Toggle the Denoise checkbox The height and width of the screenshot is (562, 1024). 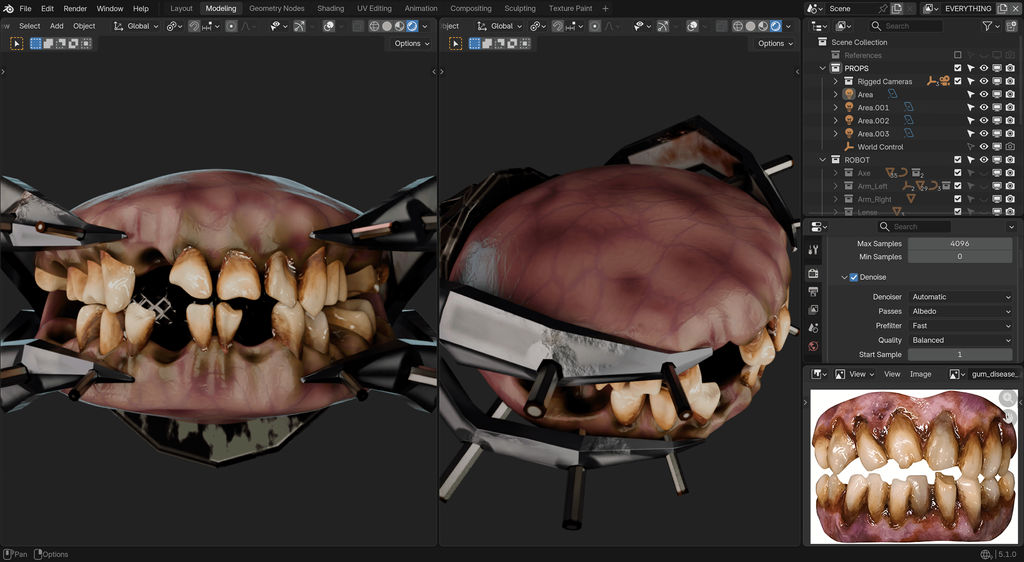854,277
